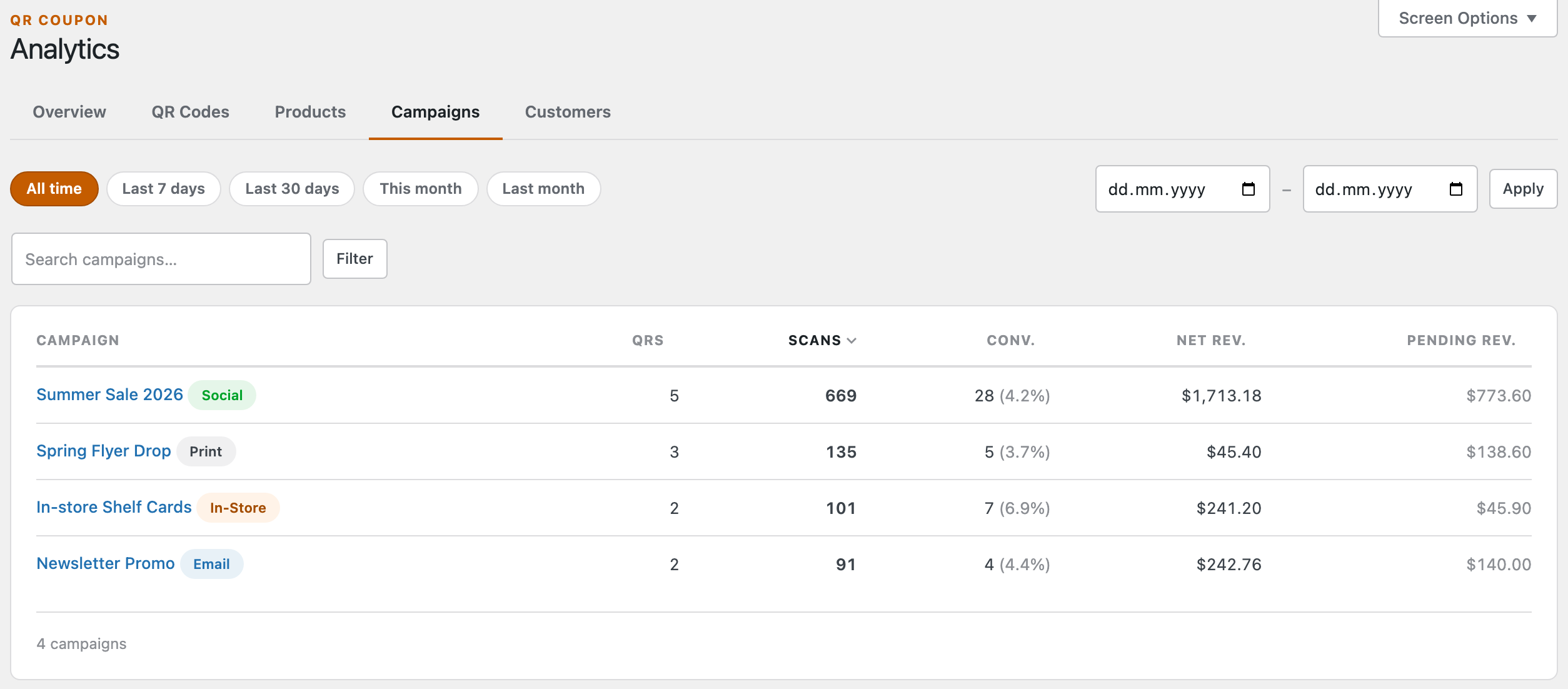Click the Filter button
Viewport: 1568px width, 689px height.
(x=354, y=259)
